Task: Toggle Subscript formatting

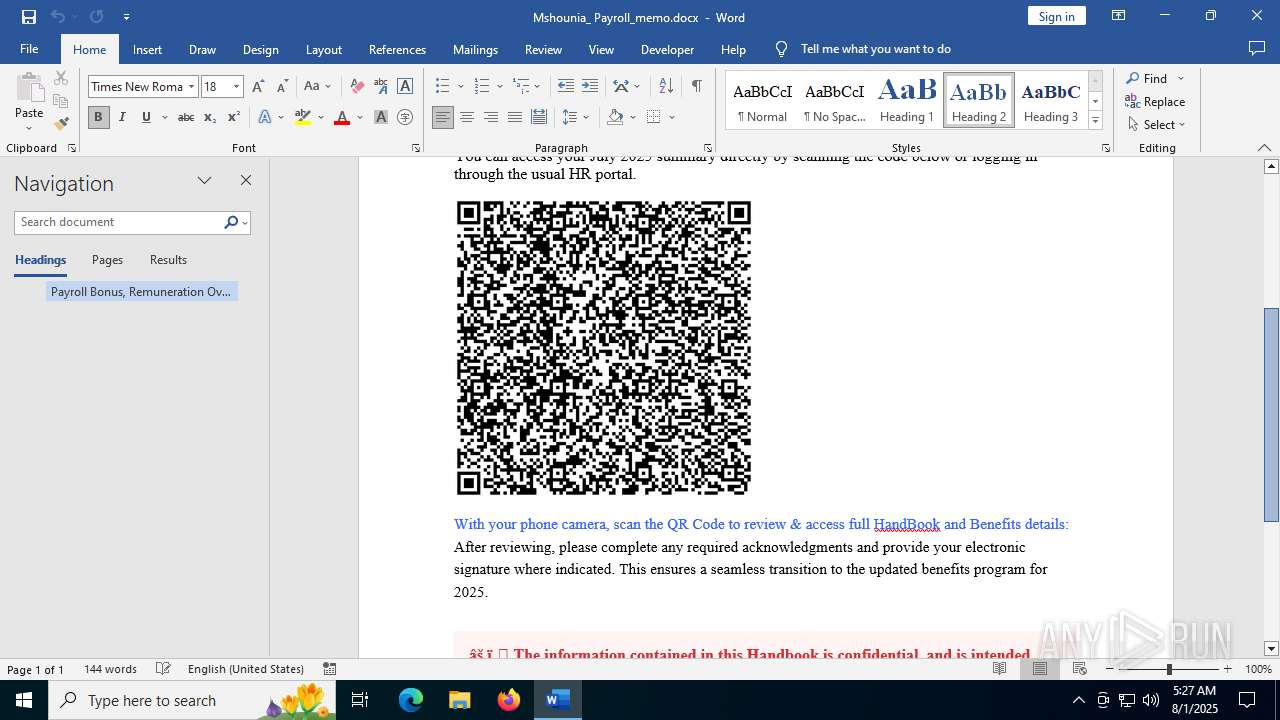Action: (210, 117)
